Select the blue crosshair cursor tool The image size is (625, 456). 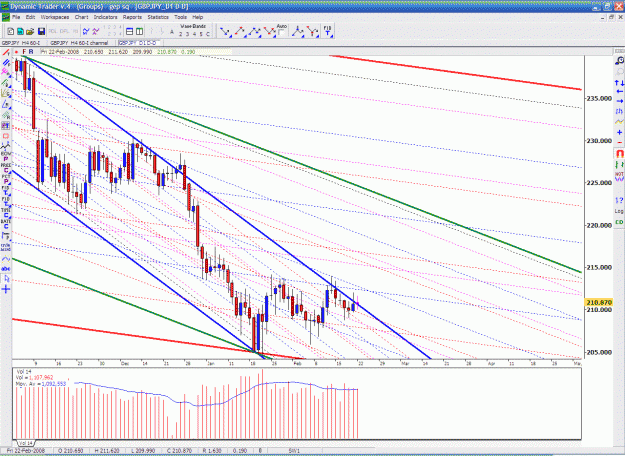coord(6,289)
